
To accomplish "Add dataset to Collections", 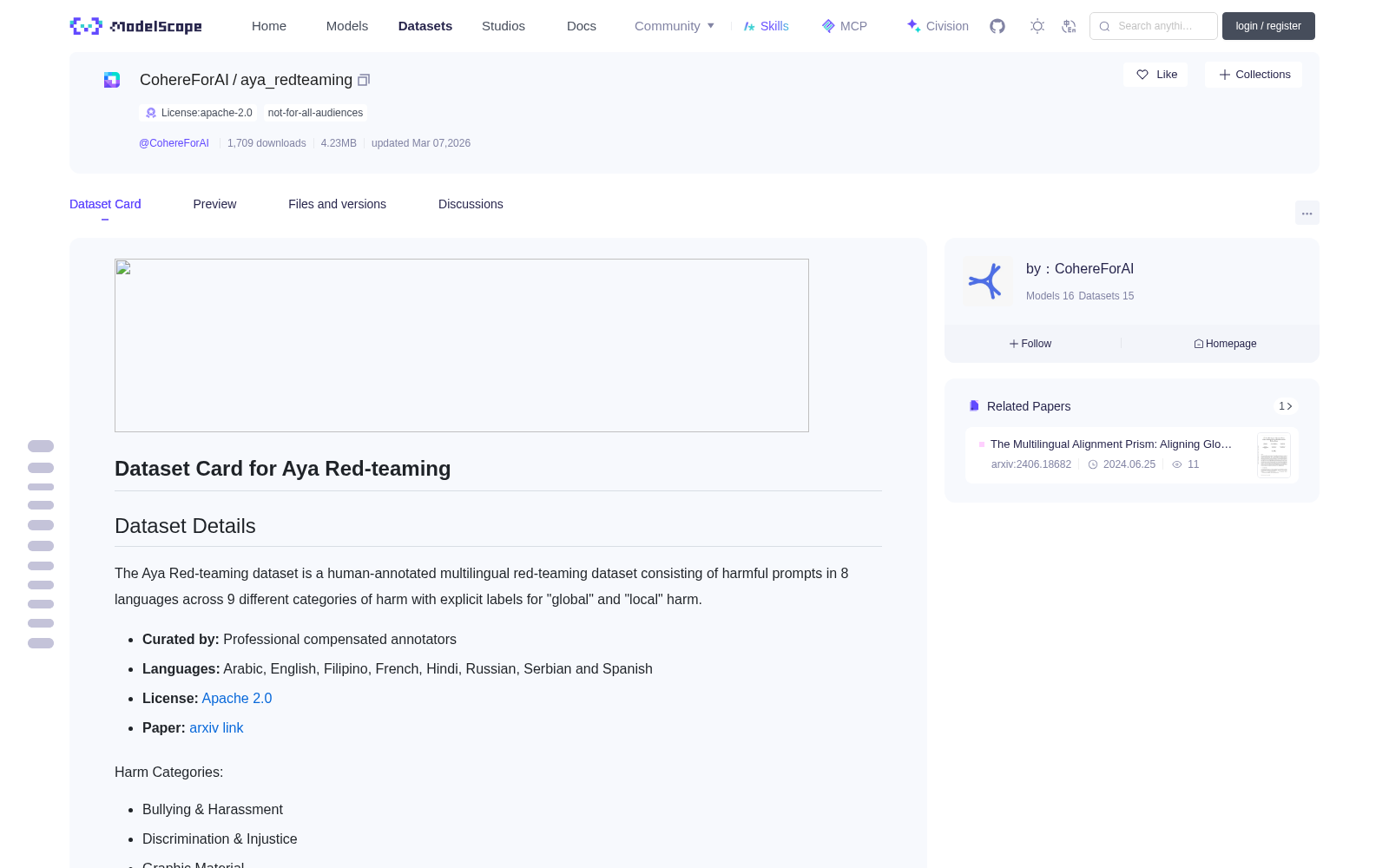I will point(1254,75).
